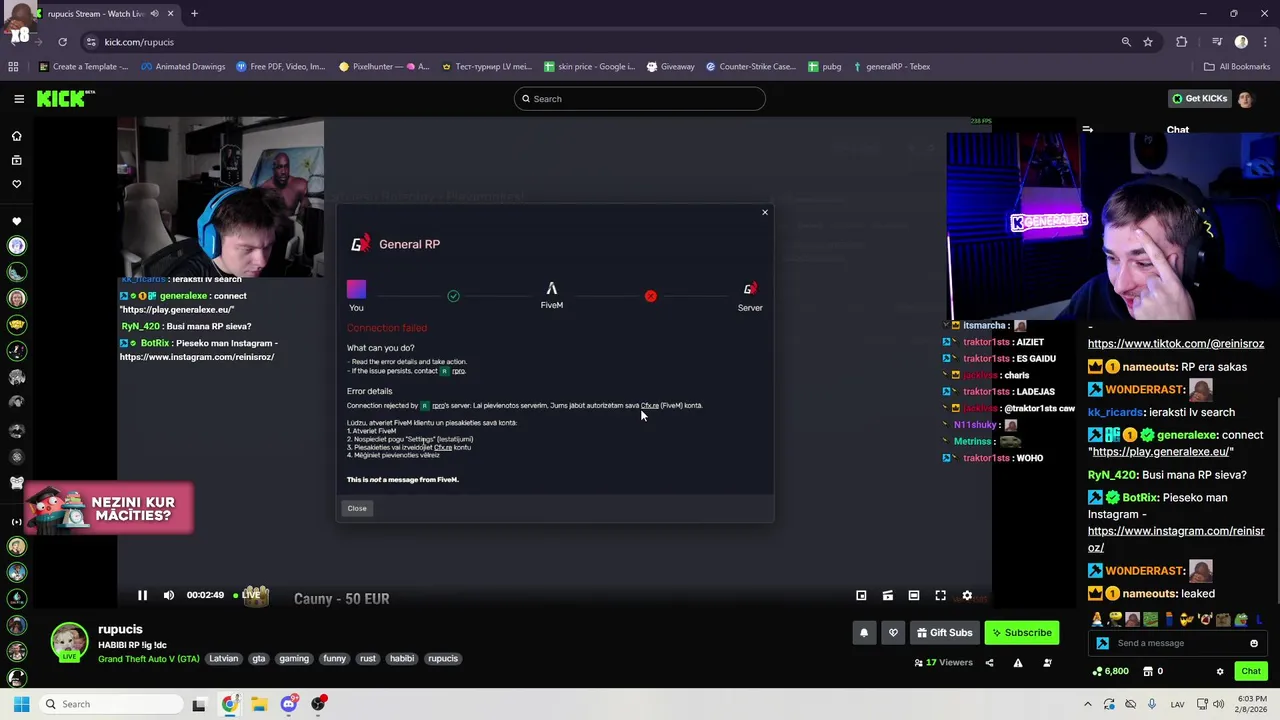Screen dimensions: 1280x720
Task: Open TikTok reinisroz link in chat
Action: click(1176, 343)
